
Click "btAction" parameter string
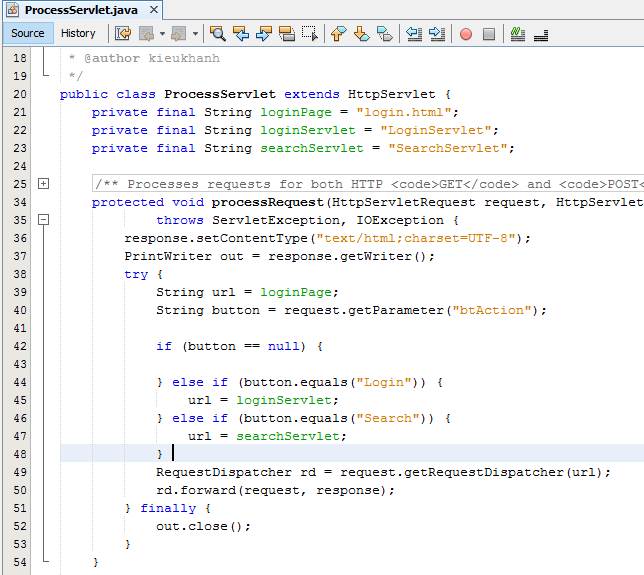tap(492, 310)
